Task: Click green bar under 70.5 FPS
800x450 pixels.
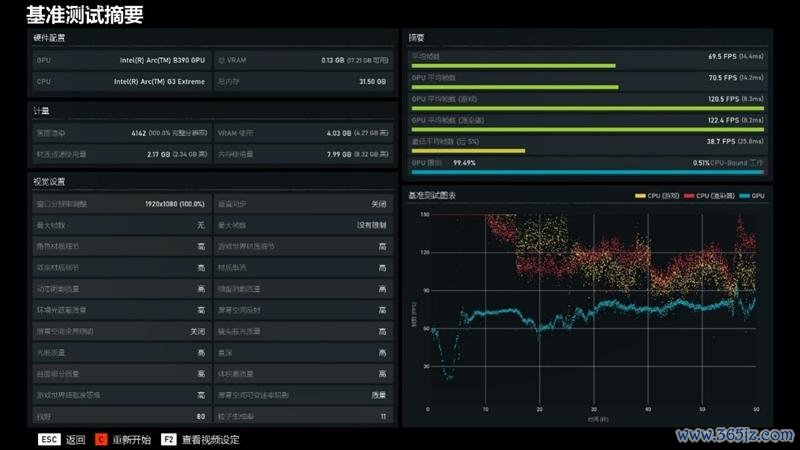Action: (x=515, y=87)
